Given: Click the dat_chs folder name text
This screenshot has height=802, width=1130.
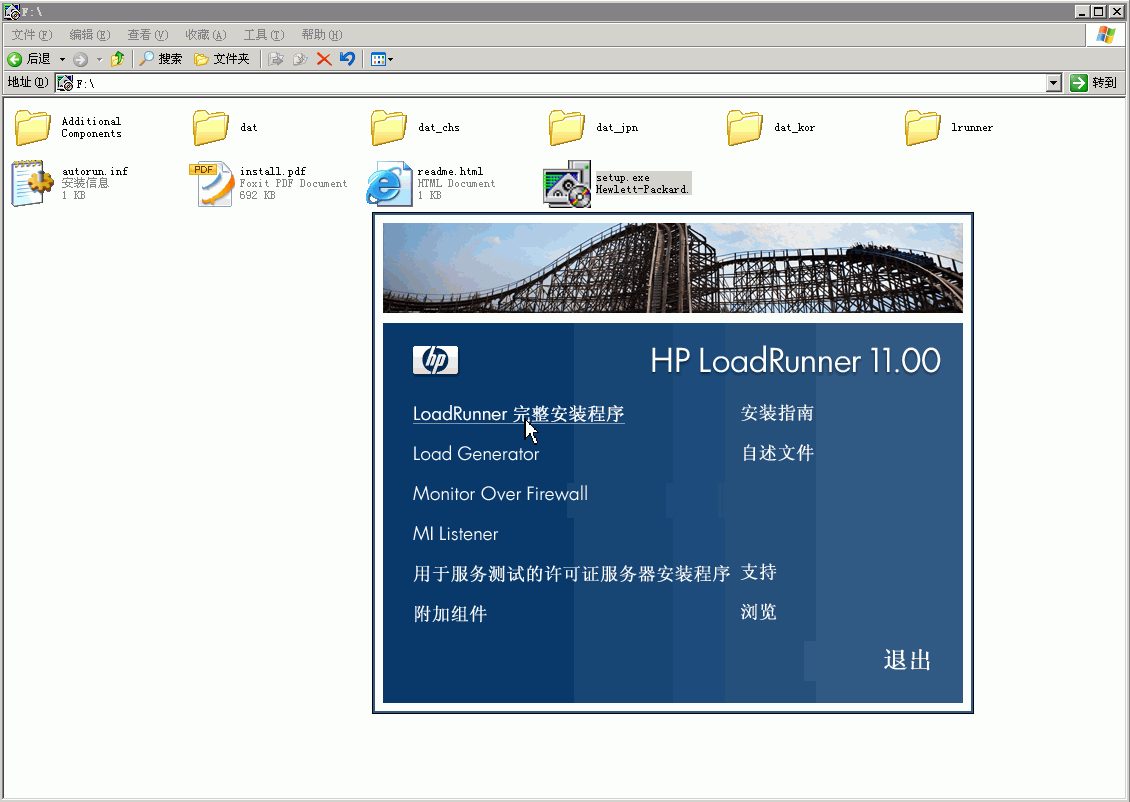Looking at the screenshot, I should pos(438,128).
